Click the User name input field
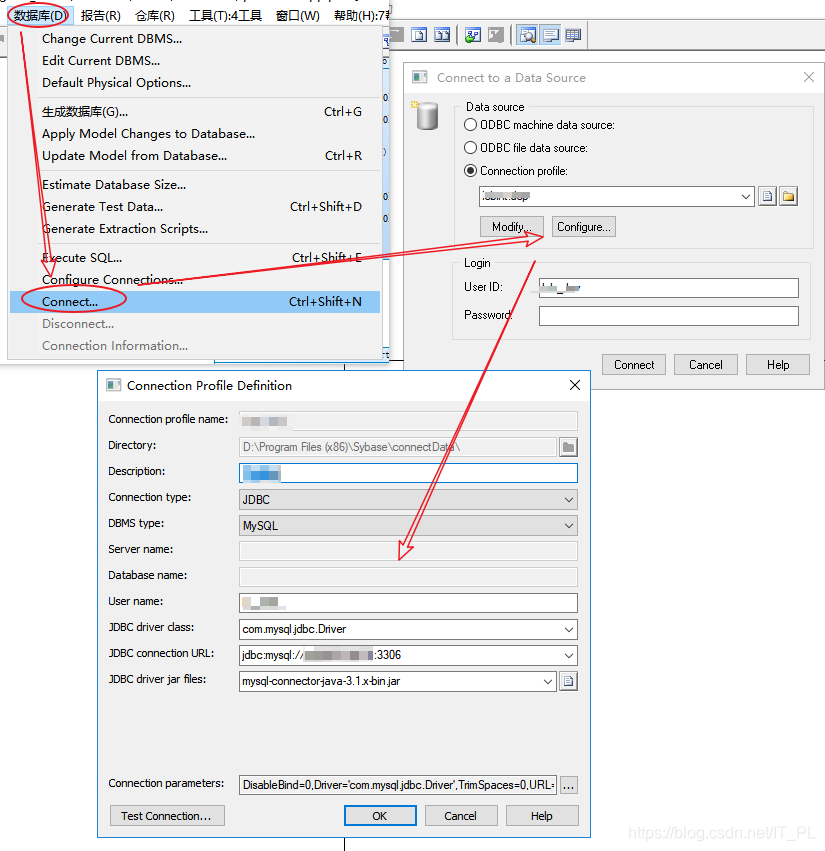The image size is (825, 851). (408, 603)
